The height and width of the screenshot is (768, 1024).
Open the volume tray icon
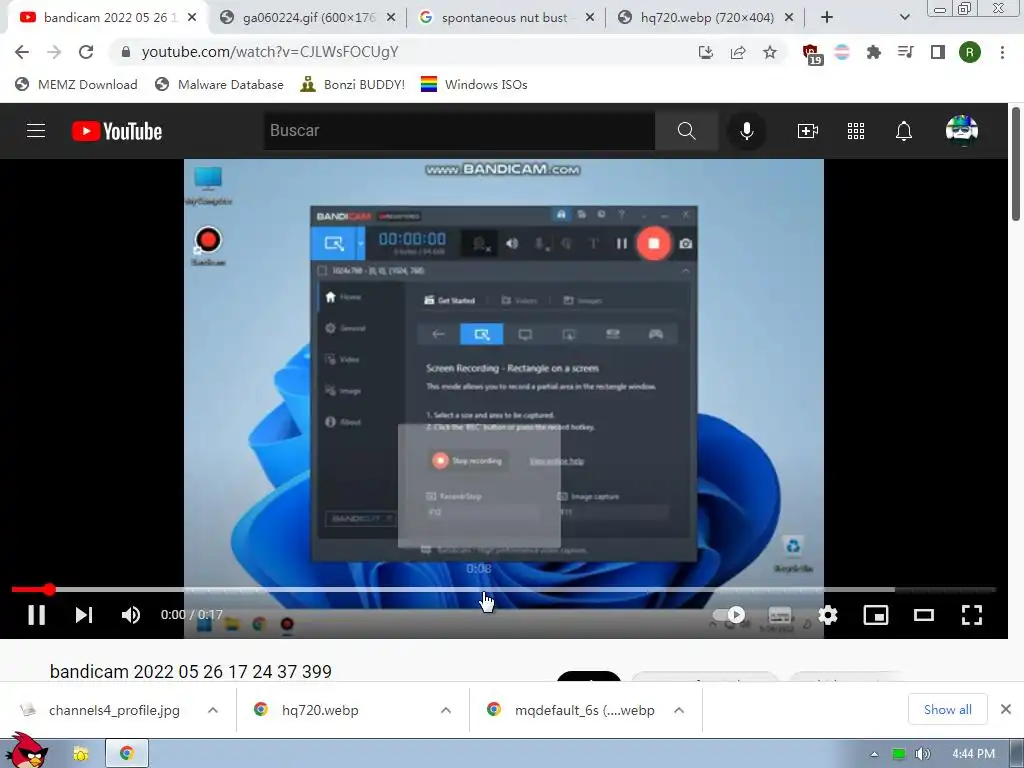pyautogui.click(x=922, y=754)
